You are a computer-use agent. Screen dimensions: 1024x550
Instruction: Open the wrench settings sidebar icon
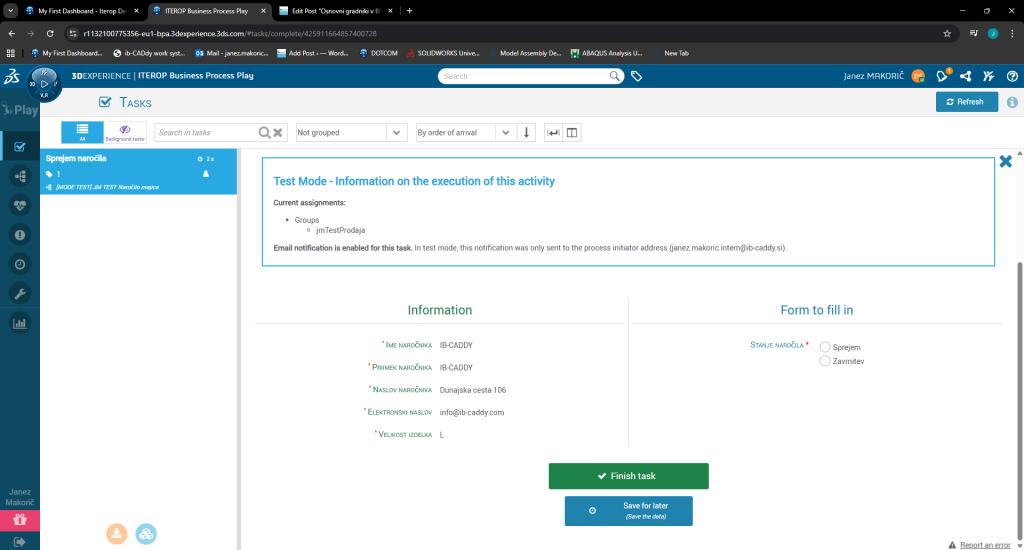[x=20, y=293]
